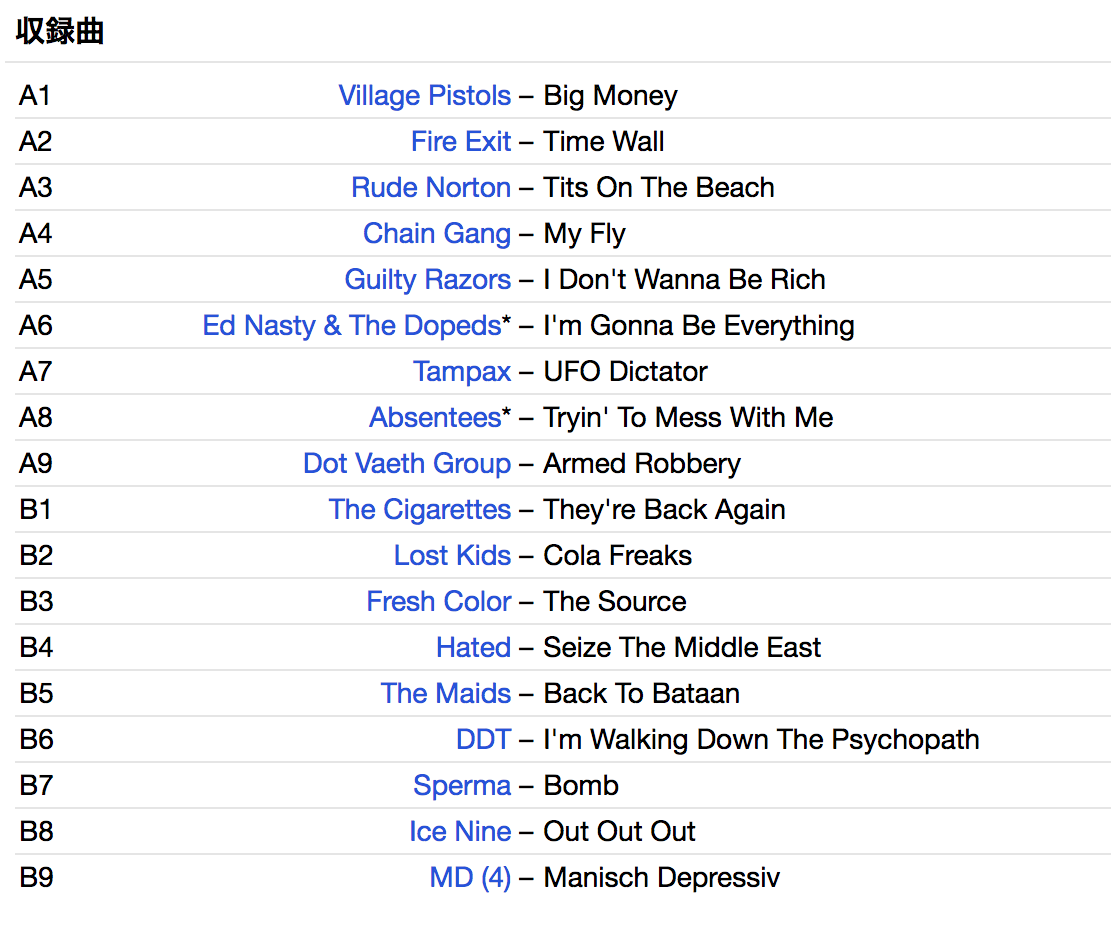The height and width of the screenshot is (927, 1111).
Task: Click the 収録曲 tracklist heading
Action: click(60, 32)
